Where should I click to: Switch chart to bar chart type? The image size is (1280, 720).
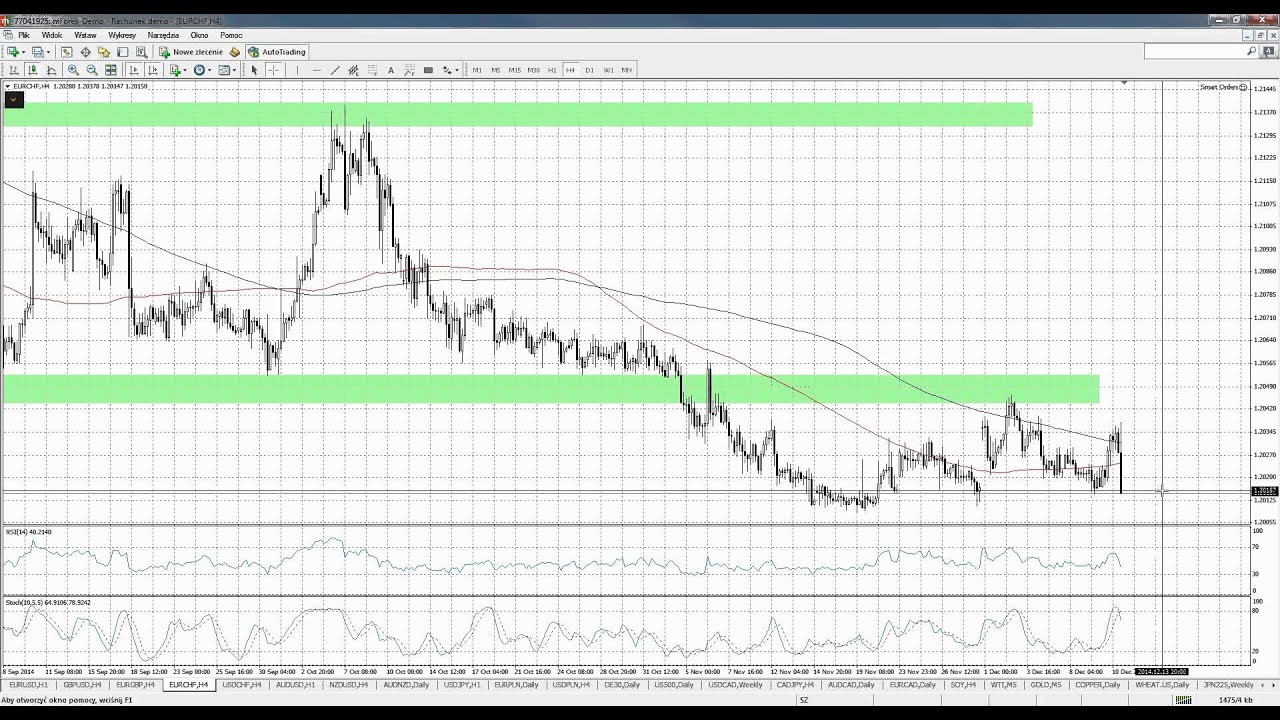(x=14, y=70)
